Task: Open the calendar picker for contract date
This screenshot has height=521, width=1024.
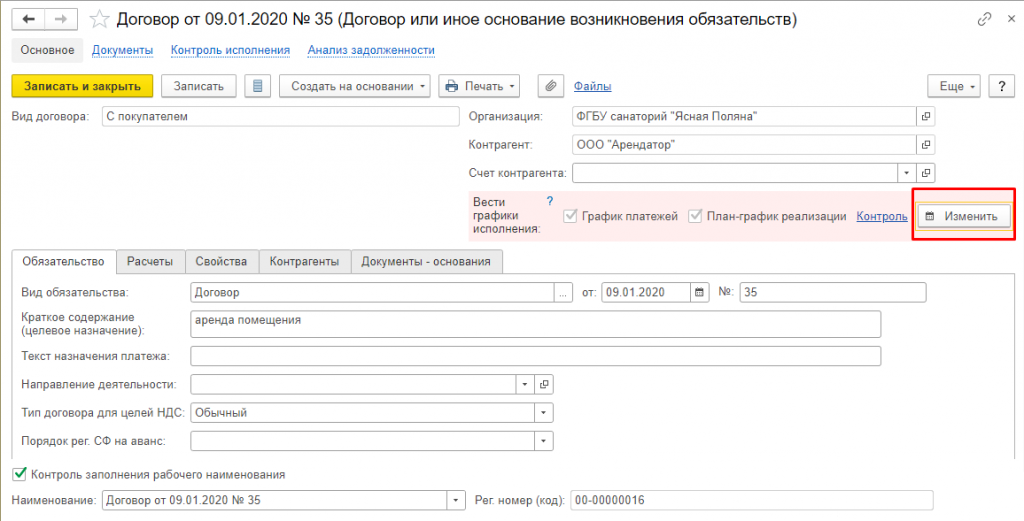Action: pyautogui.click(x=700, y=293)
